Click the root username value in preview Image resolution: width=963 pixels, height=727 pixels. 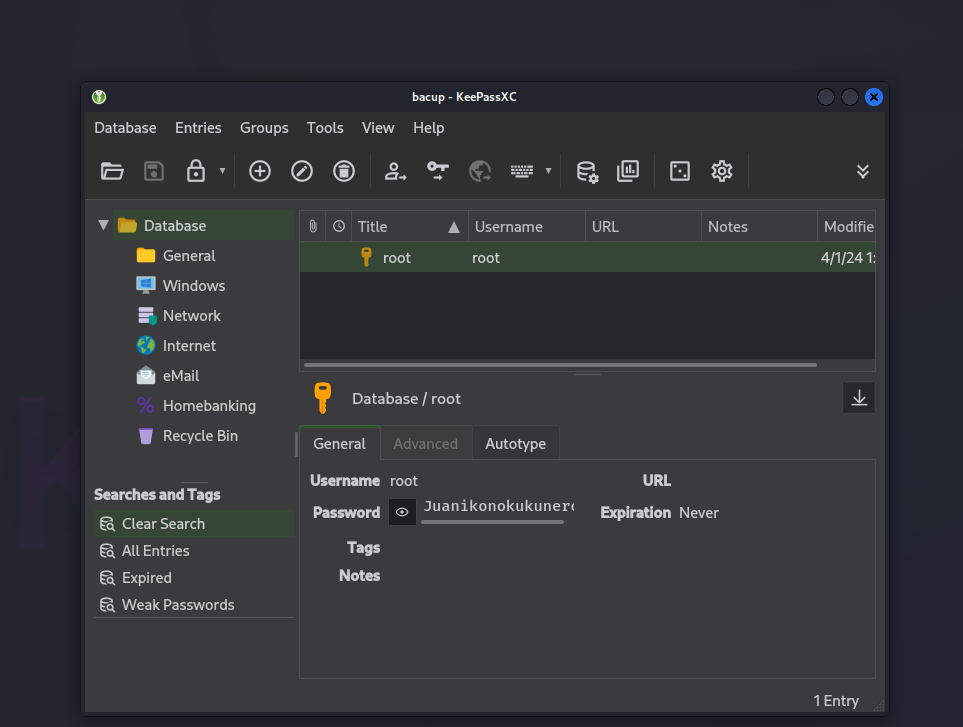(404, 481)
